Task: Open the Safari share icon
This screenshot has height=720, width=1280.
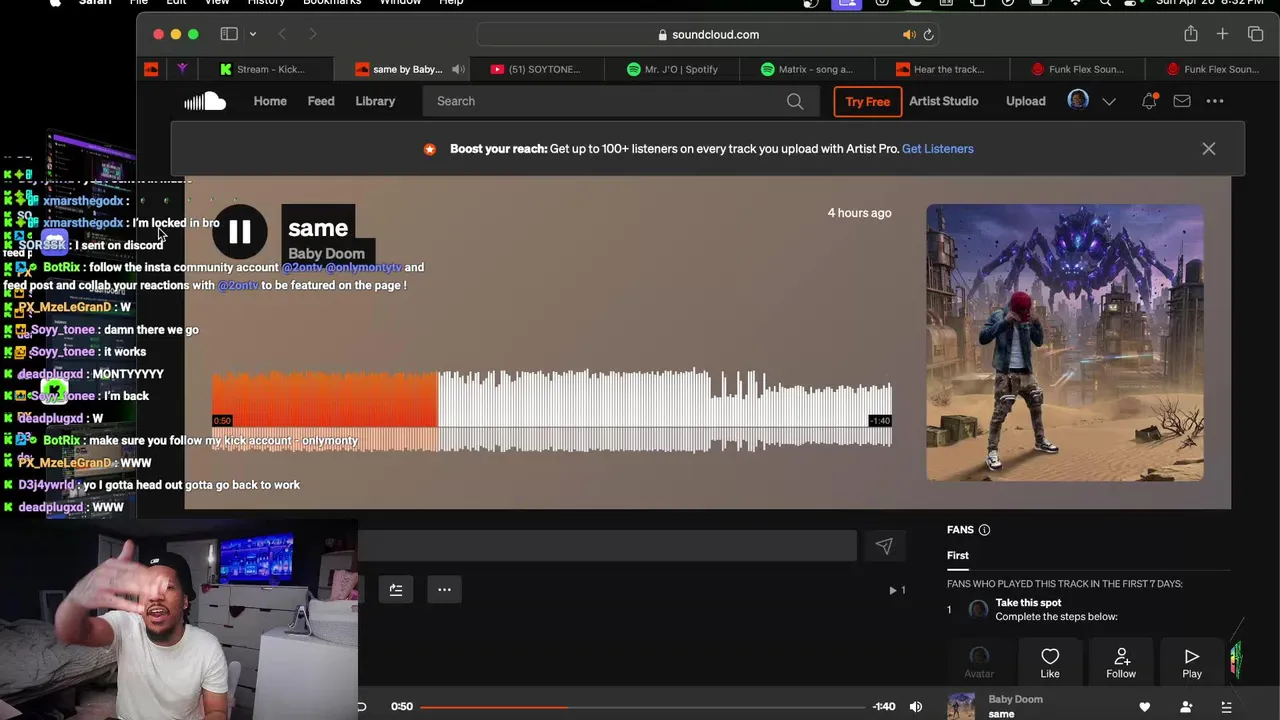Action: pyautogui.click(x=1190, y=34)
